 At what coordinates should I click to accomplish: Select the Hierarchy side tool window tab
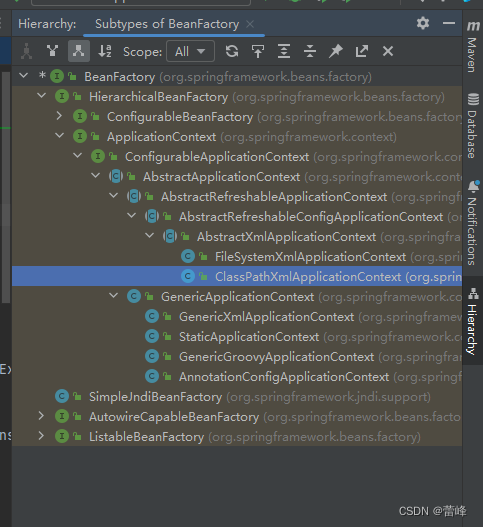point(473,321)
